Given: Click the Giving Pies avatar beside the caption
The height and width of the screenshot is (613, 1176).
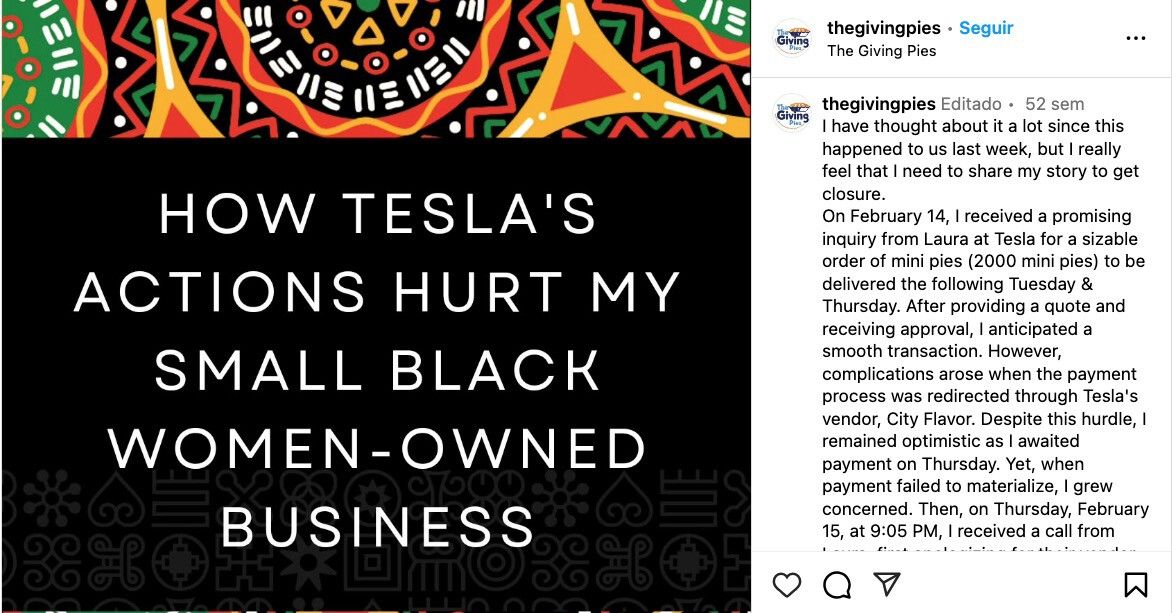Looking at the screenshot, I should coord(793,113).
